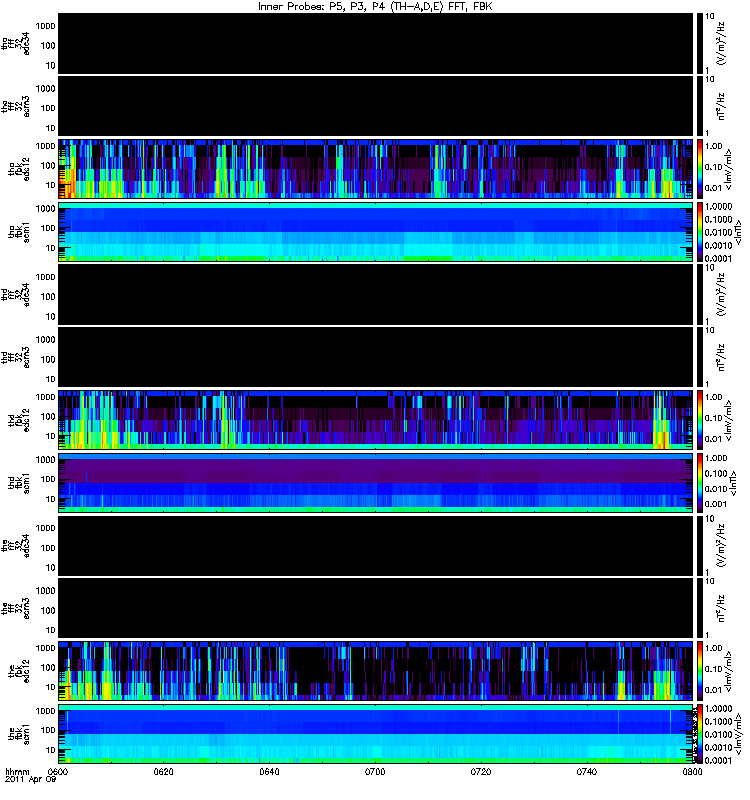The image size is (750, 800).
Task: Click the 0720 time axis label
Action: (481, 771)
